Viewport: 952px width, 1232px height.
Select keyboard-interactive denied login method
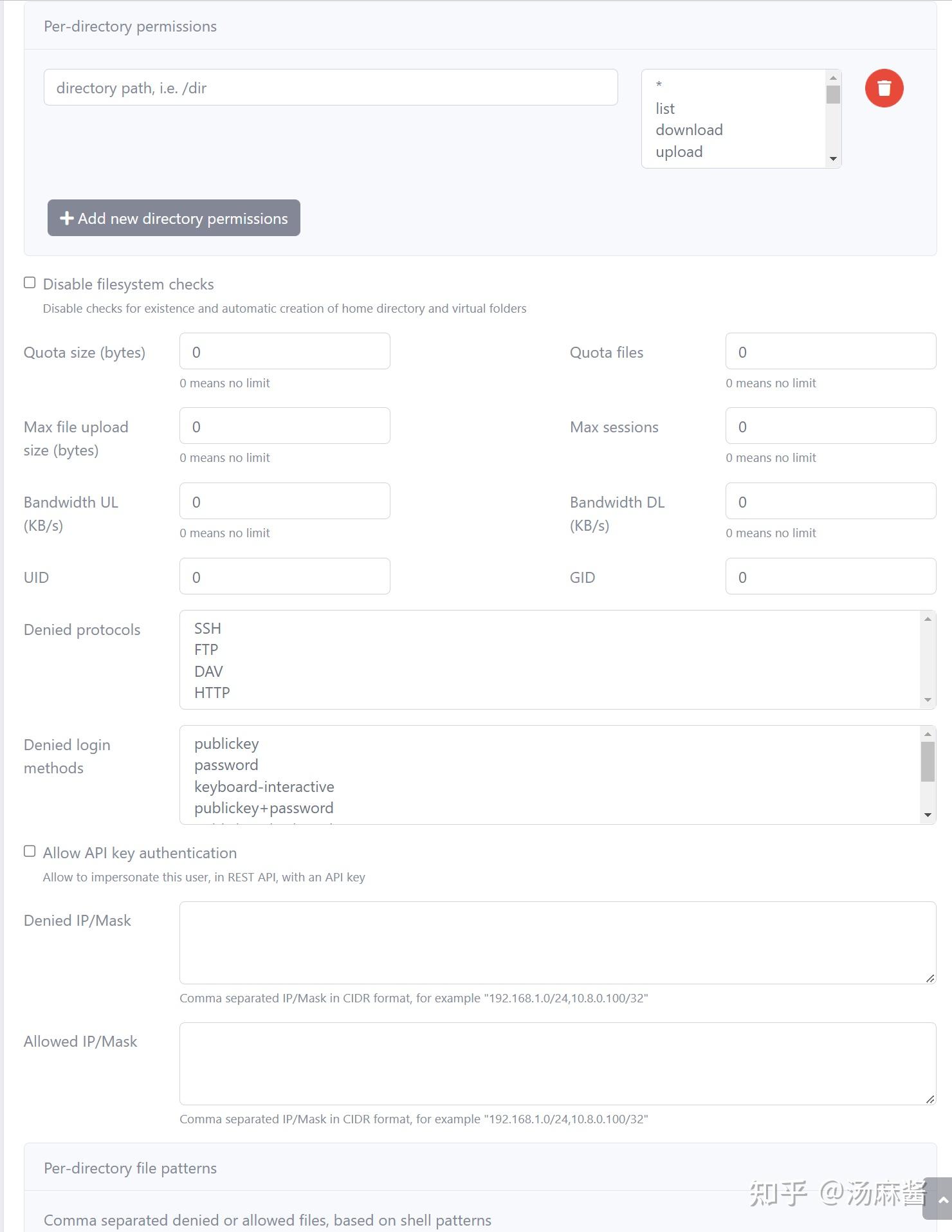(x=264, y=787)
